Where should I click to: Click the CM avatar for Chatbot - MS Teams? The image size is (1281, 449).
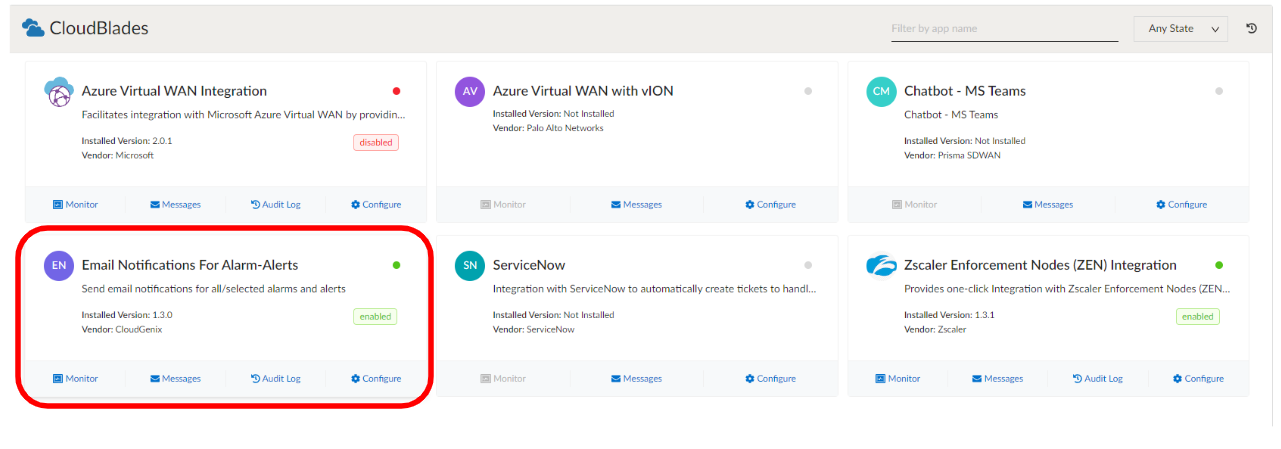(881, 91)
